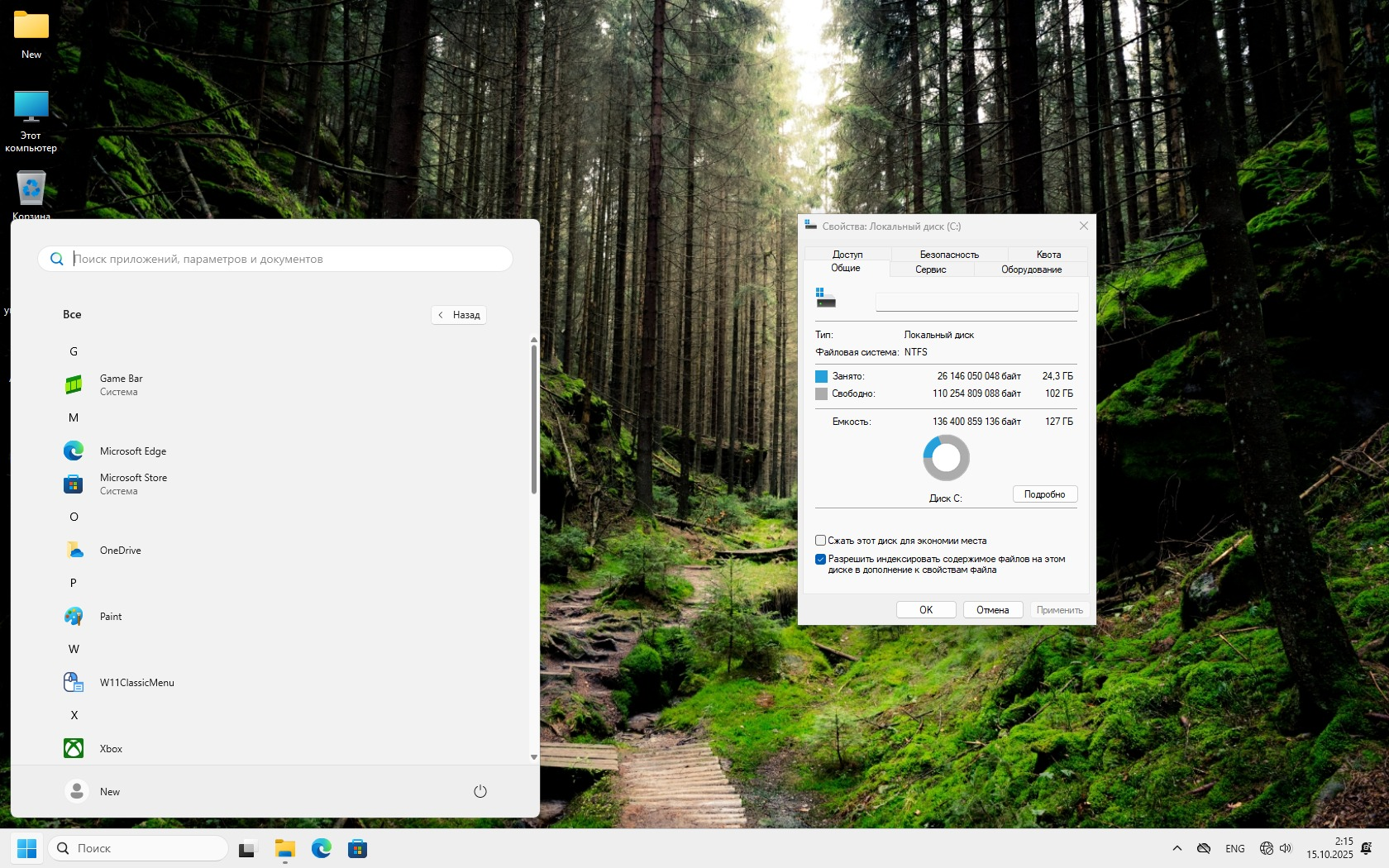Switch to the Оборудование tab
Screen dimensions: 1389x868
(1031, 269)
